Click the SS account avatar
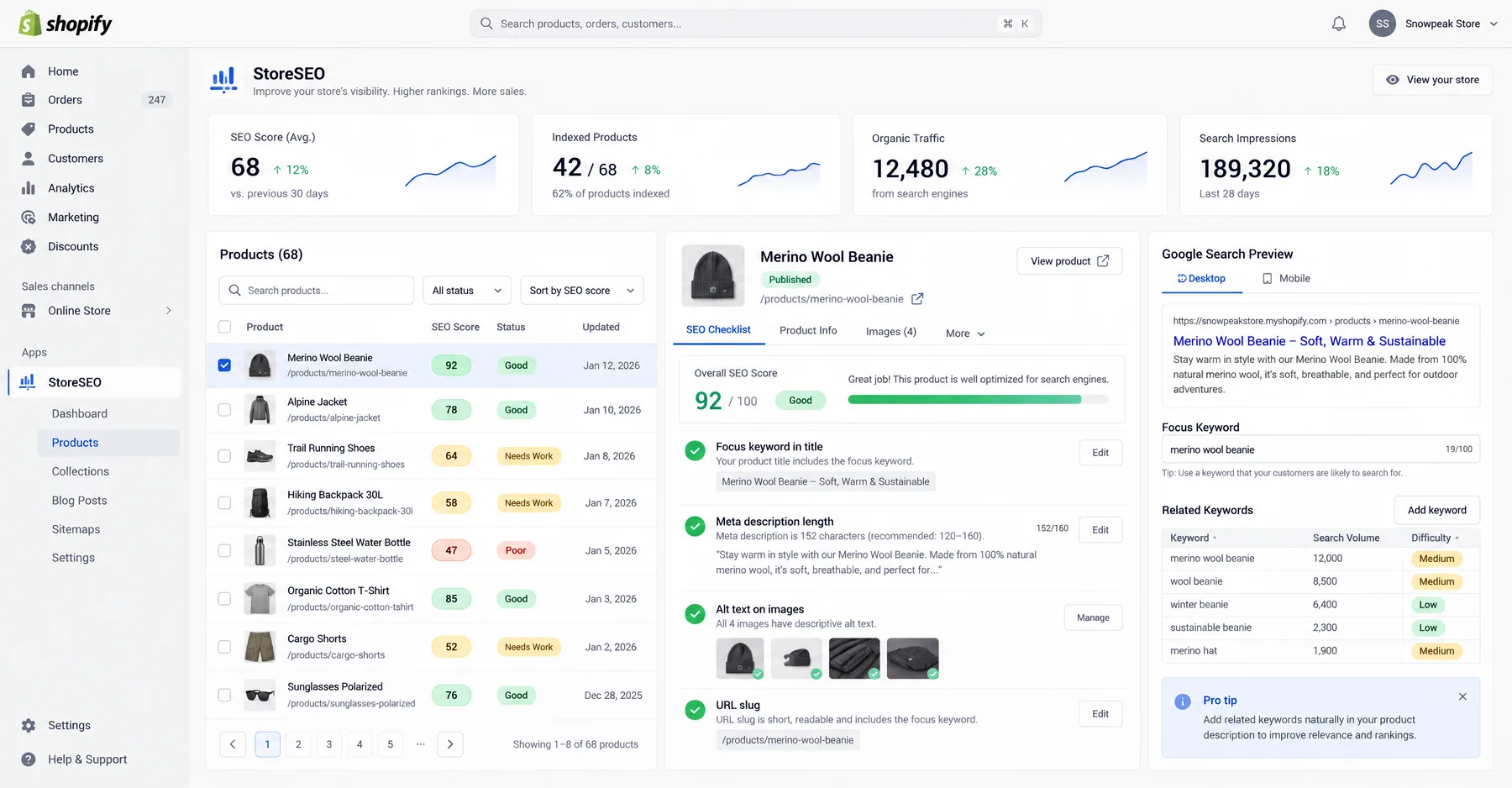1512x788 pixels. 1382,24
